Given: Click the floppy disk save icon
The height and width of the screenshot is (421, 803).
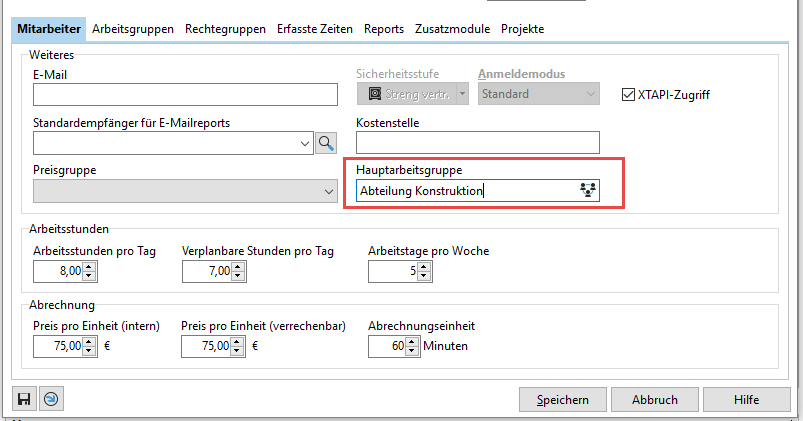Looking at the screenshot, I should coord(23,399).
